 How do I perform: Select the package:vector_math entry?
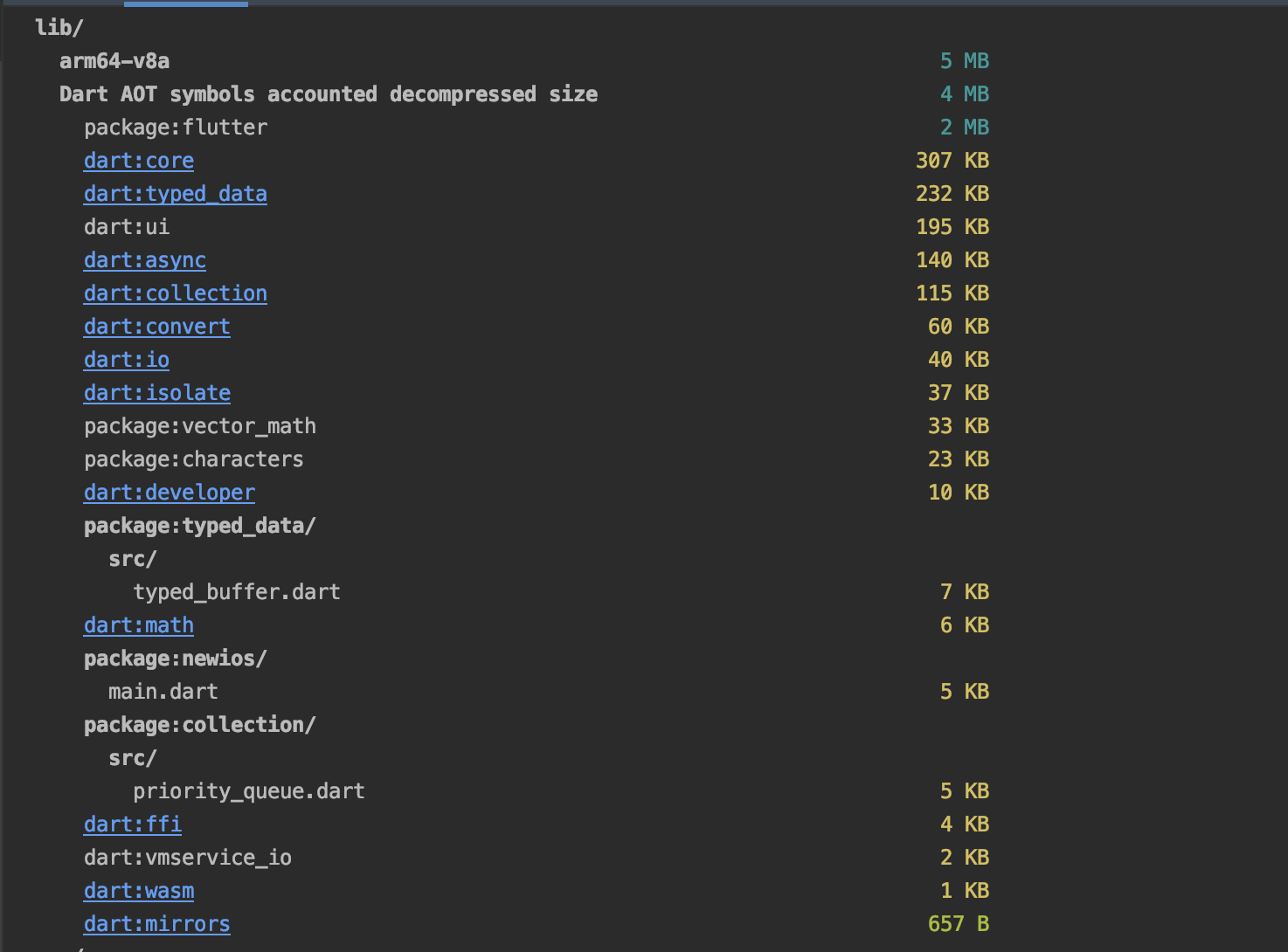pyautogui.click(x=199, y=425)
